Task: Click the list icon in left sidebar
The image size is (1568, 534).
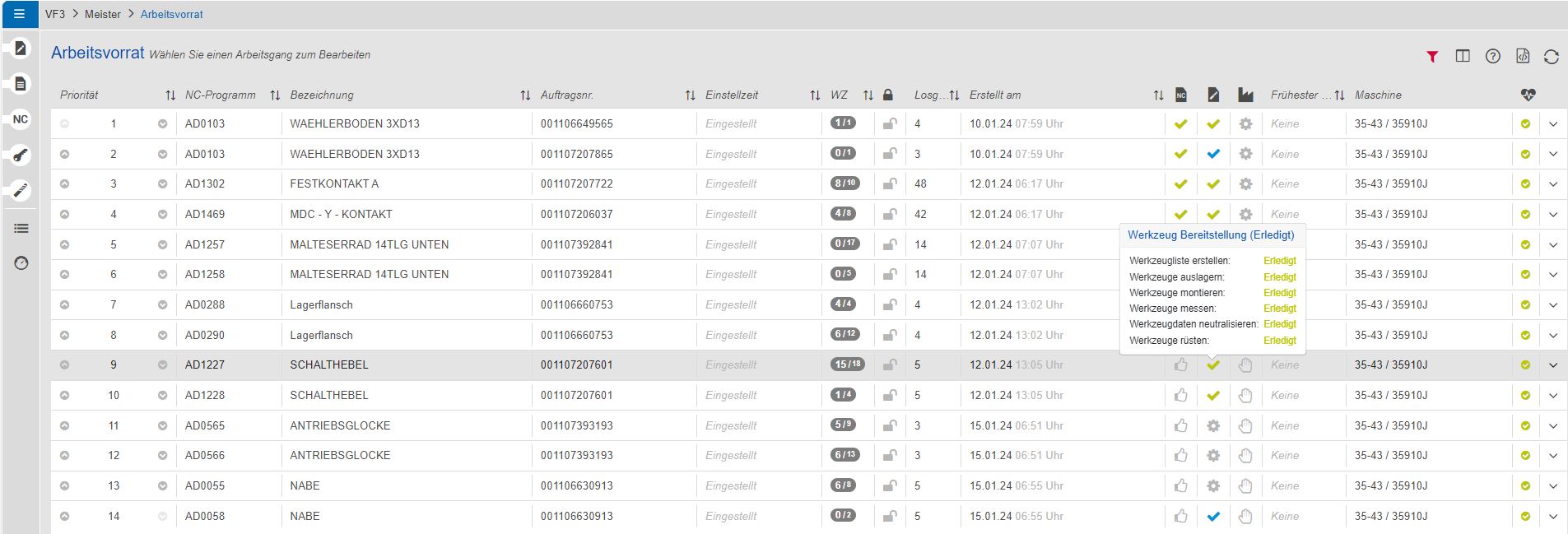Action: click(21, 228)
